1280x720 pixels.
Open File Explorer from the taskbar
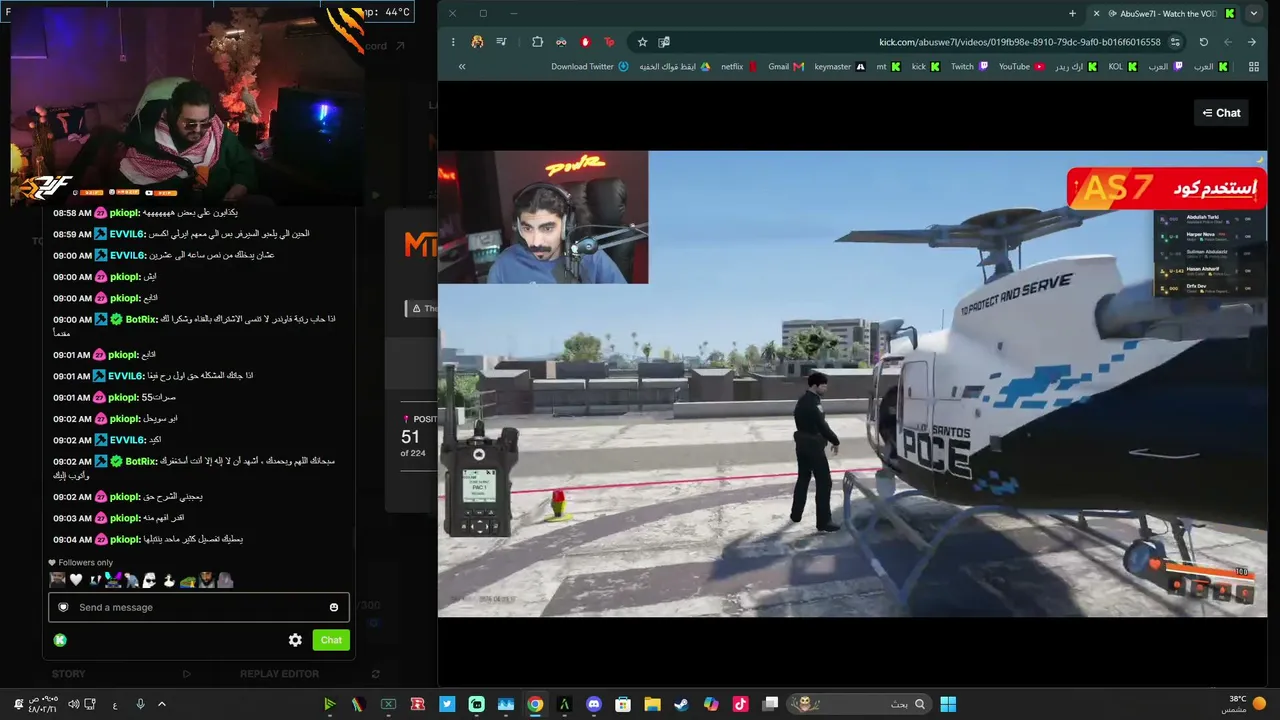click(652, 704)
